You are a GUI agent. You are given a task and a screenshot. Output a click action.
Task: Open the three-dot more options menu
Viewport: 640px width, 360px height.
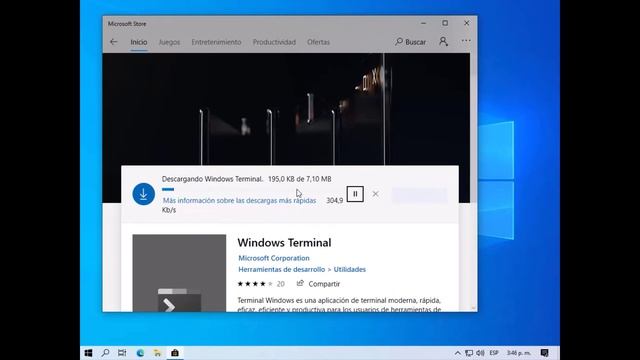(466, 41)
